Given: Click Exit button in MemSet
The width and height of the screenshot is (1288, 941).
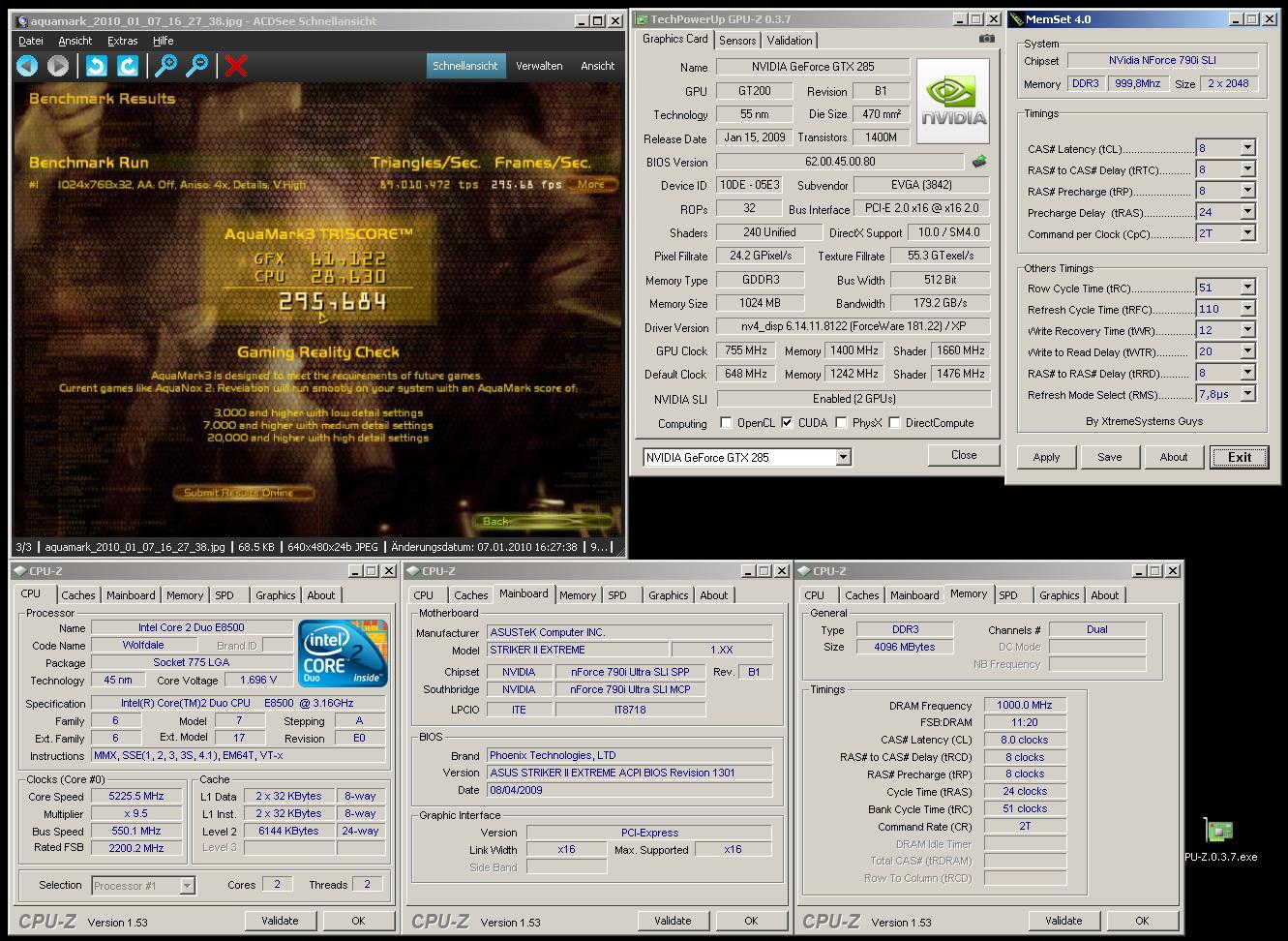Looking at the screenshot, I should [x=1239, y=457].
